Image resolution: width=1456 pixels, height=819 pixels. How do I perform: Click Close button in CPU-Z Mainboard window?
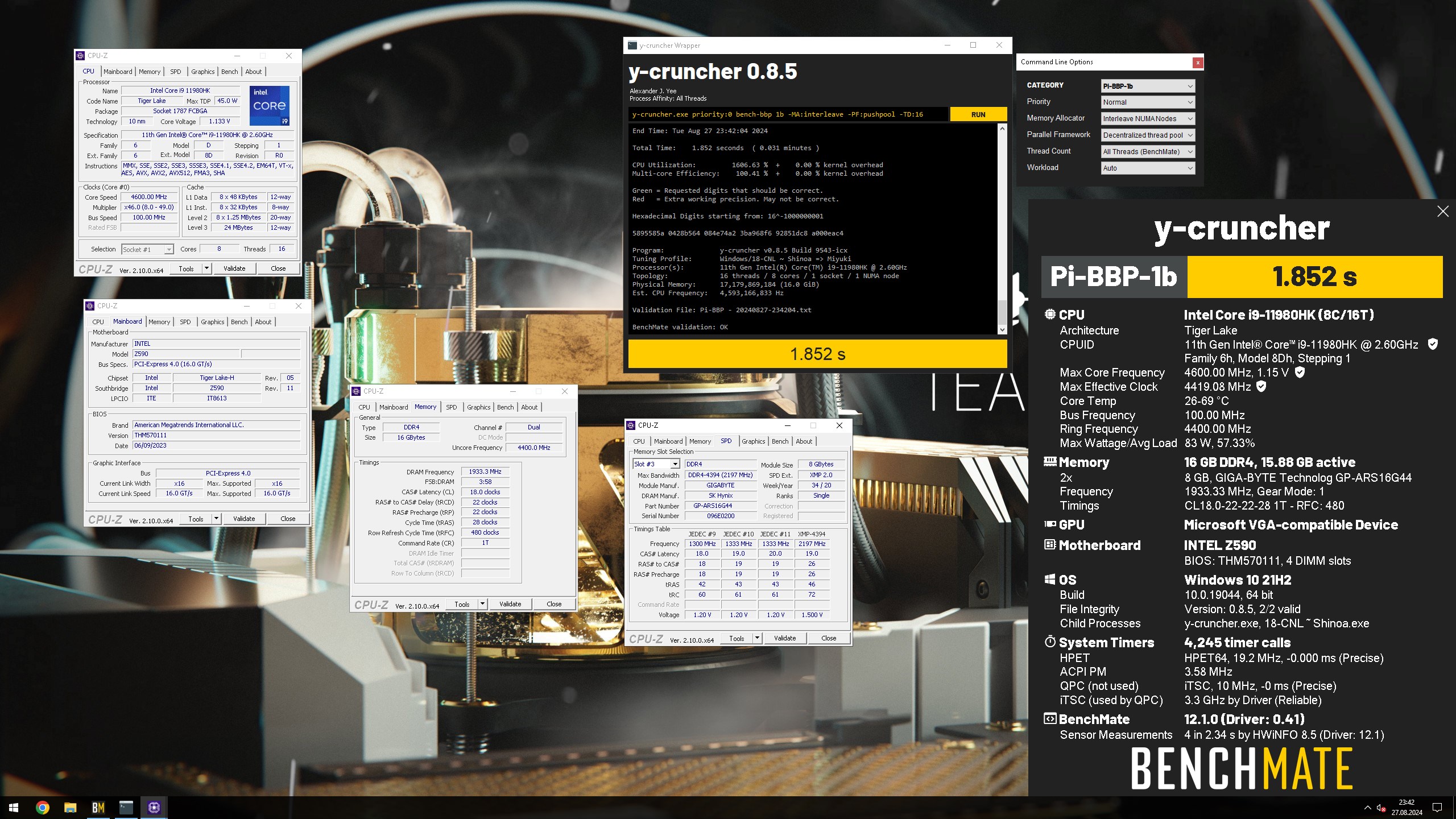click(288, 519)
